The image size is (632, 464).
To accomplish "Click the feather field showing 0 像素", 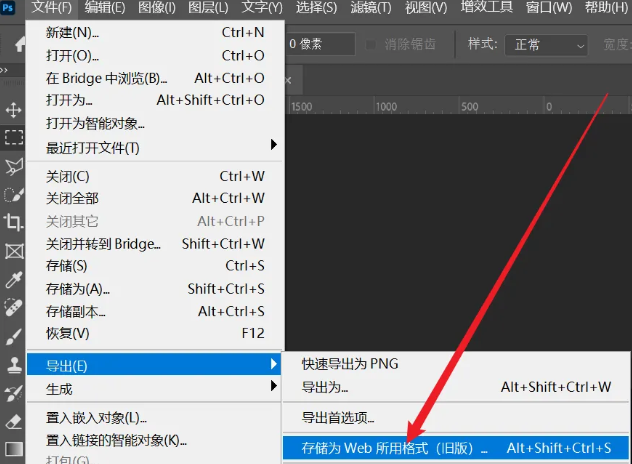I will [x=320, y=44].
